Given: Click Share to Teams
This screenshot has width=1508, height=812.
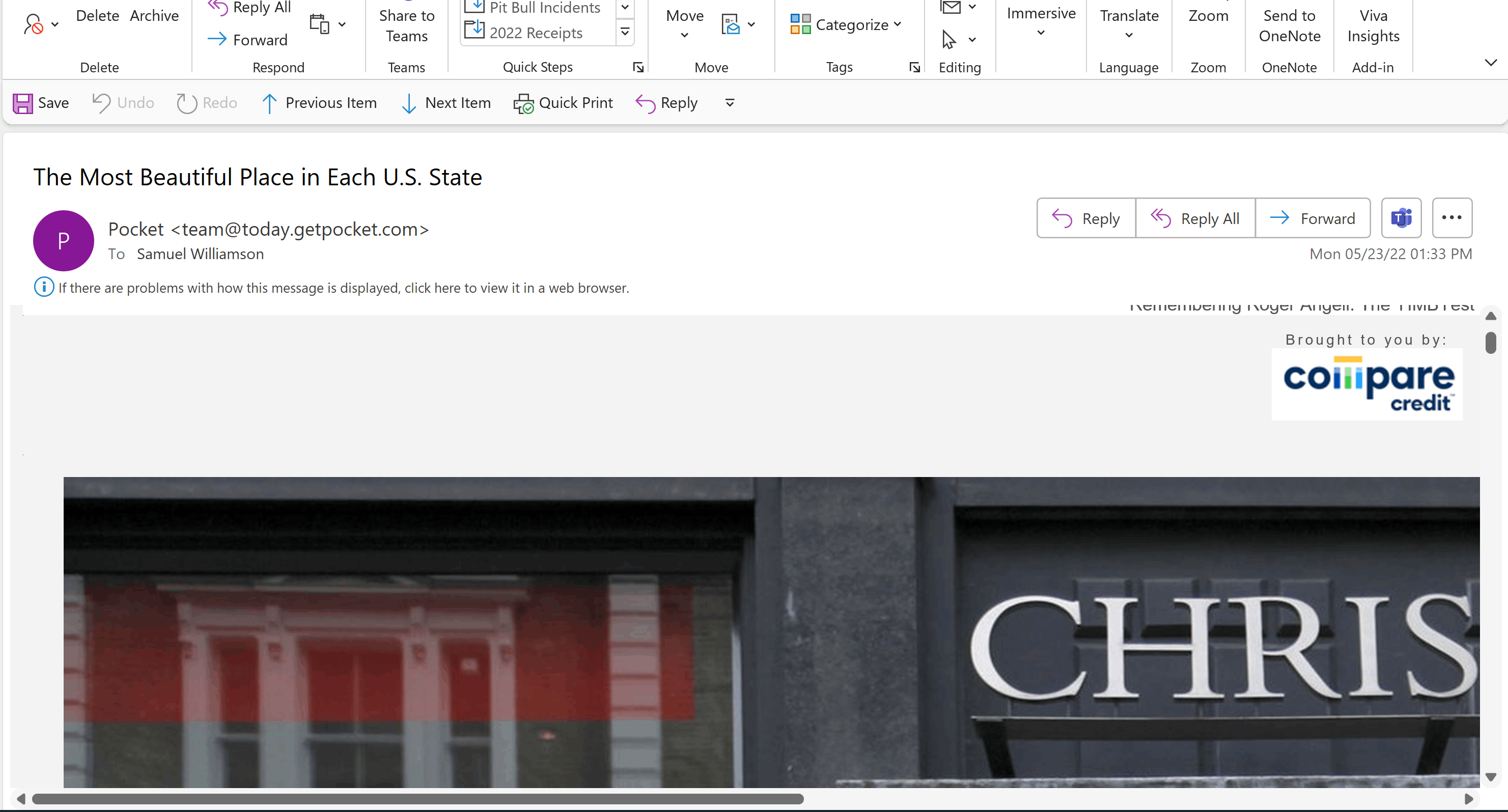Looking at the screenshot, I should [x=406, y=26].
